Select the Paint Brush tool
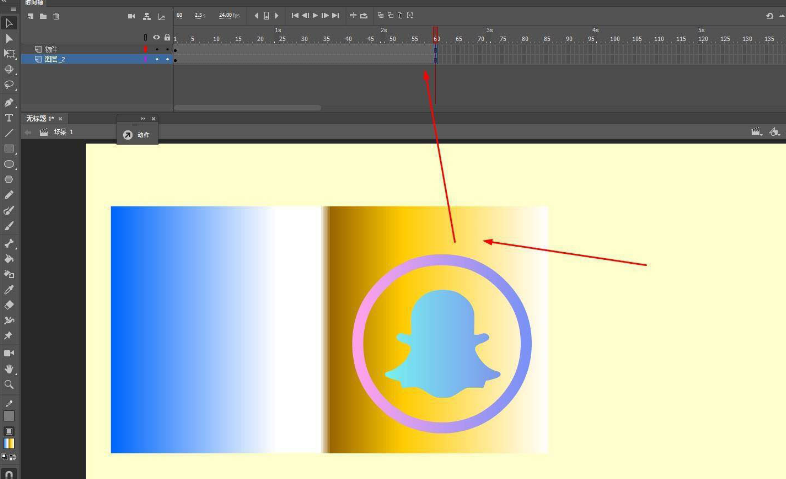The image size is (786, 479). [x=9, y=210]
